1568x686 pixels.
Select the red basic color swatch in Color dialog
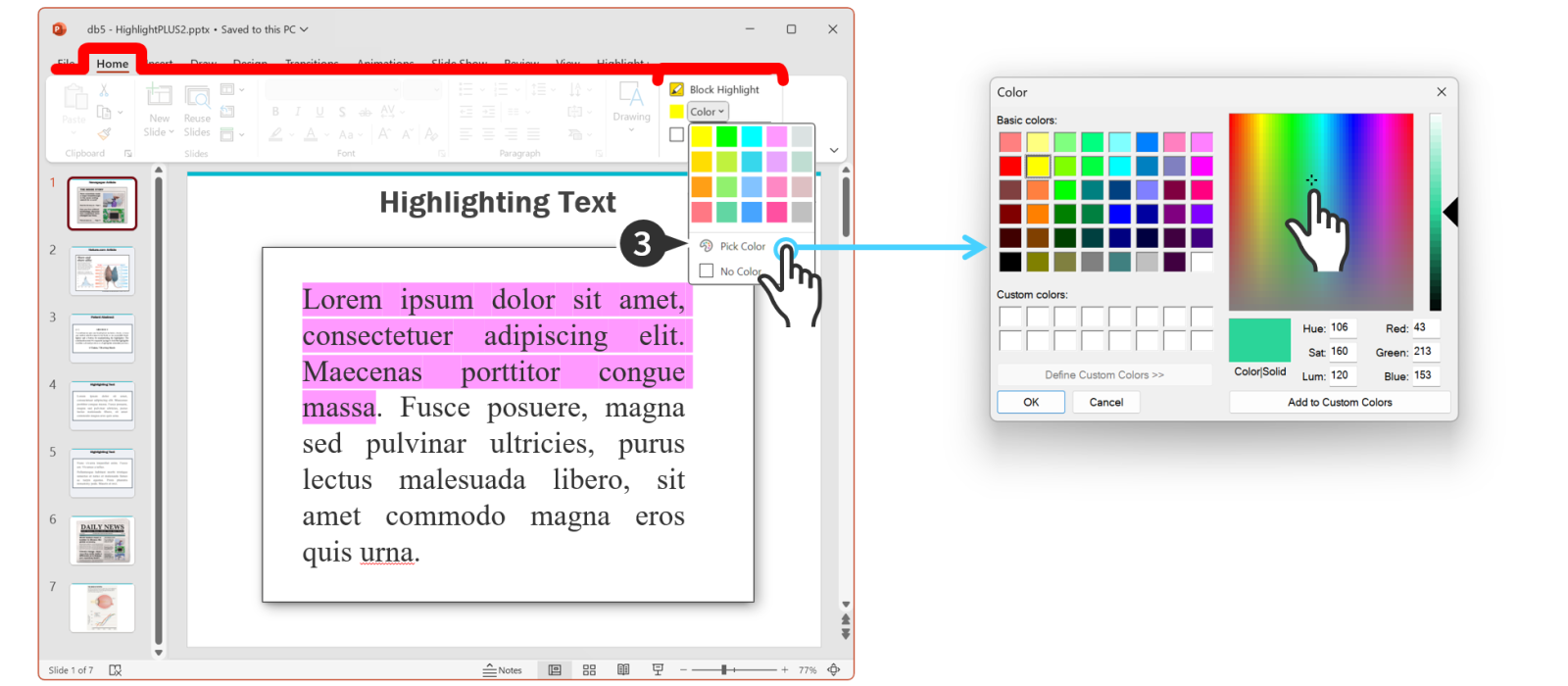[x=1010, y=166]
